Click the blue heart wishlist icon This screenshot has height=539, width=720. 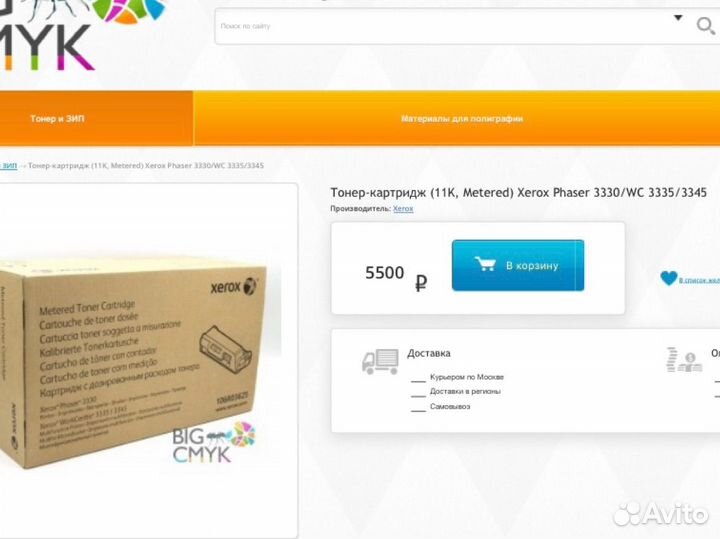pos(669,278)
